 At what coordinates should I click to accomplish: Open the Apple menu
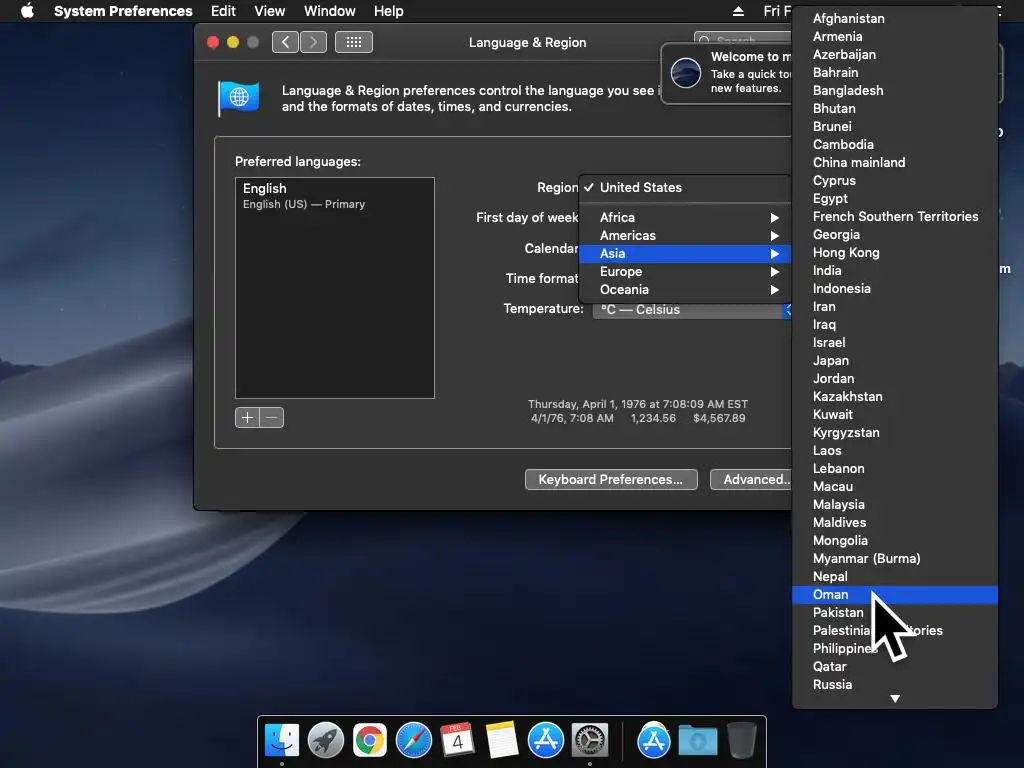click(27, 10)
